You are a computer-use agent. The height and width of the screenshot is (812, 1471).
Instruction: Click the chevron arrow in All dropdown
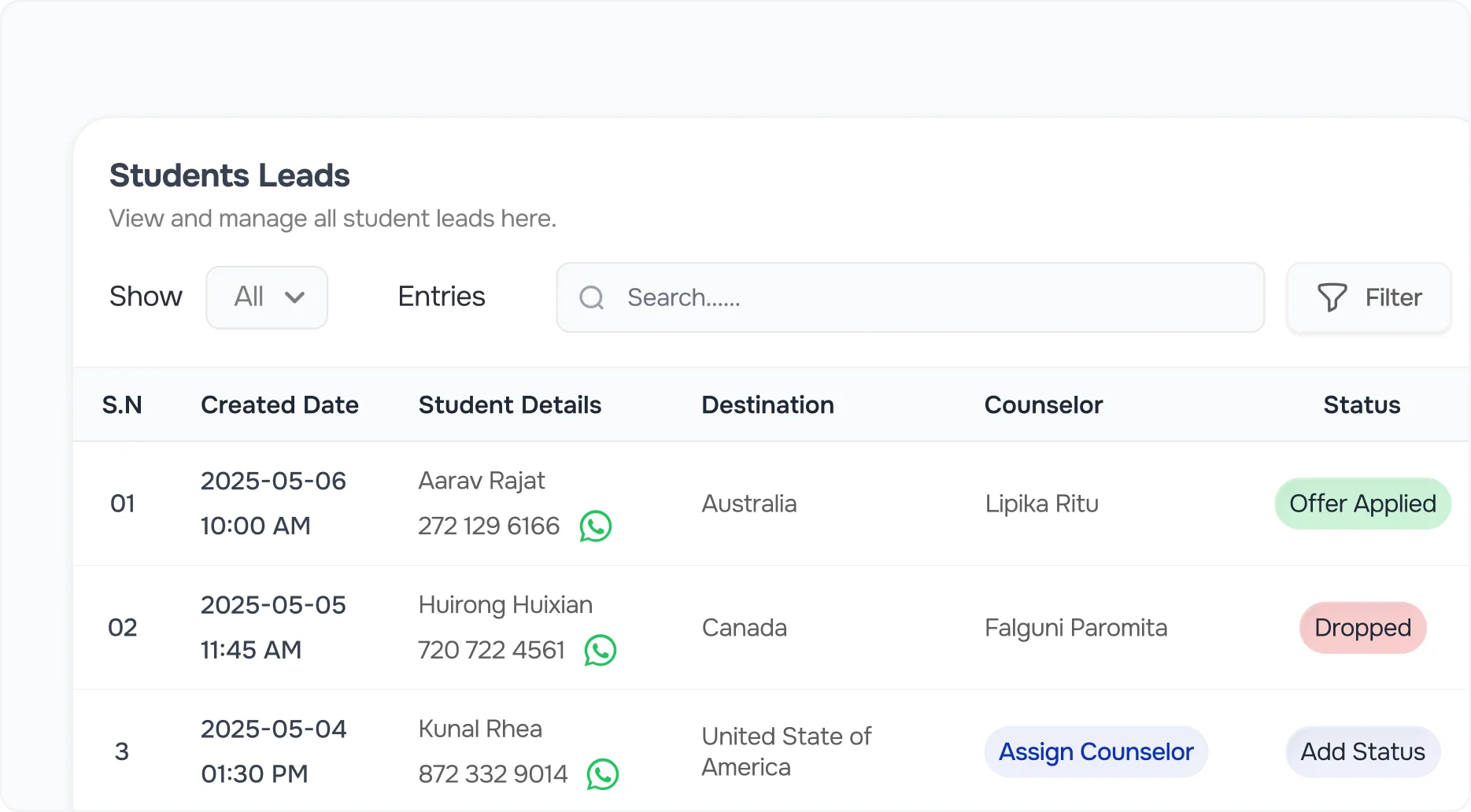[x=294, y=297]
